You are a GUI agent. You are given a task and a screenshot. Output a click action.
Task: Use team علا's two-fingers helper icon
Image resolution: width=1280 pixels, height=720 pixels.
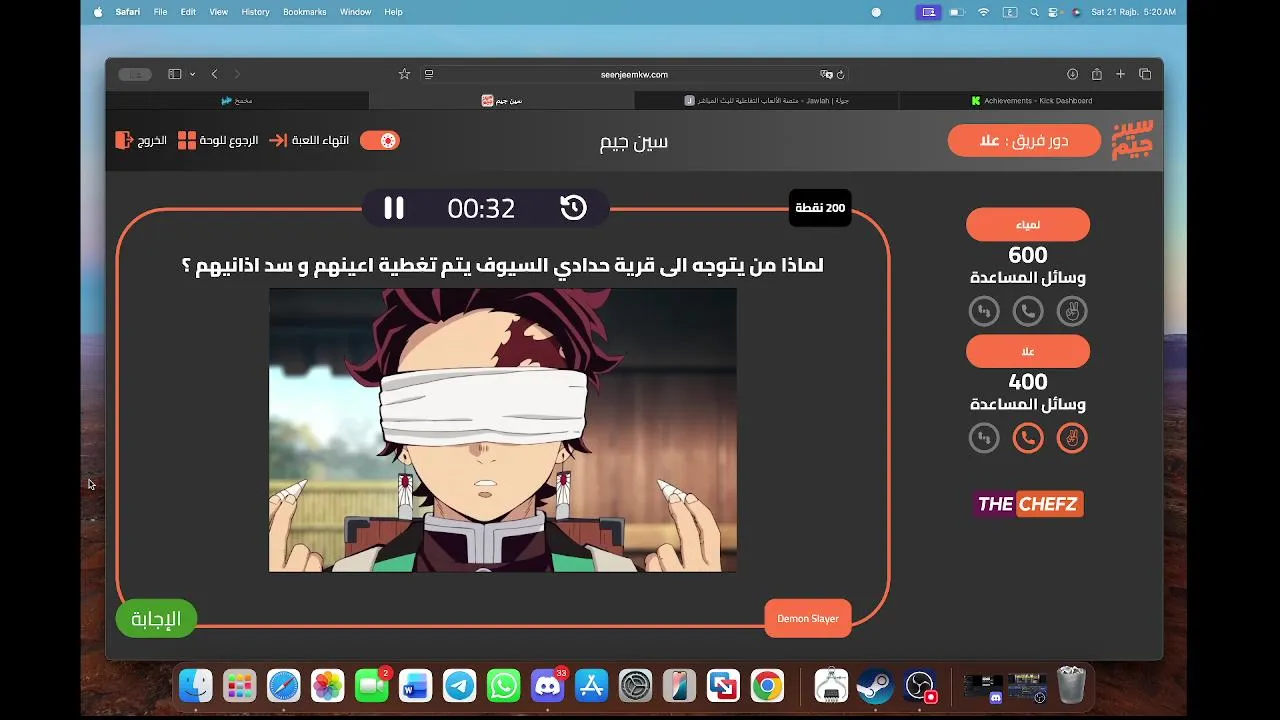[x=1072, y=438]
